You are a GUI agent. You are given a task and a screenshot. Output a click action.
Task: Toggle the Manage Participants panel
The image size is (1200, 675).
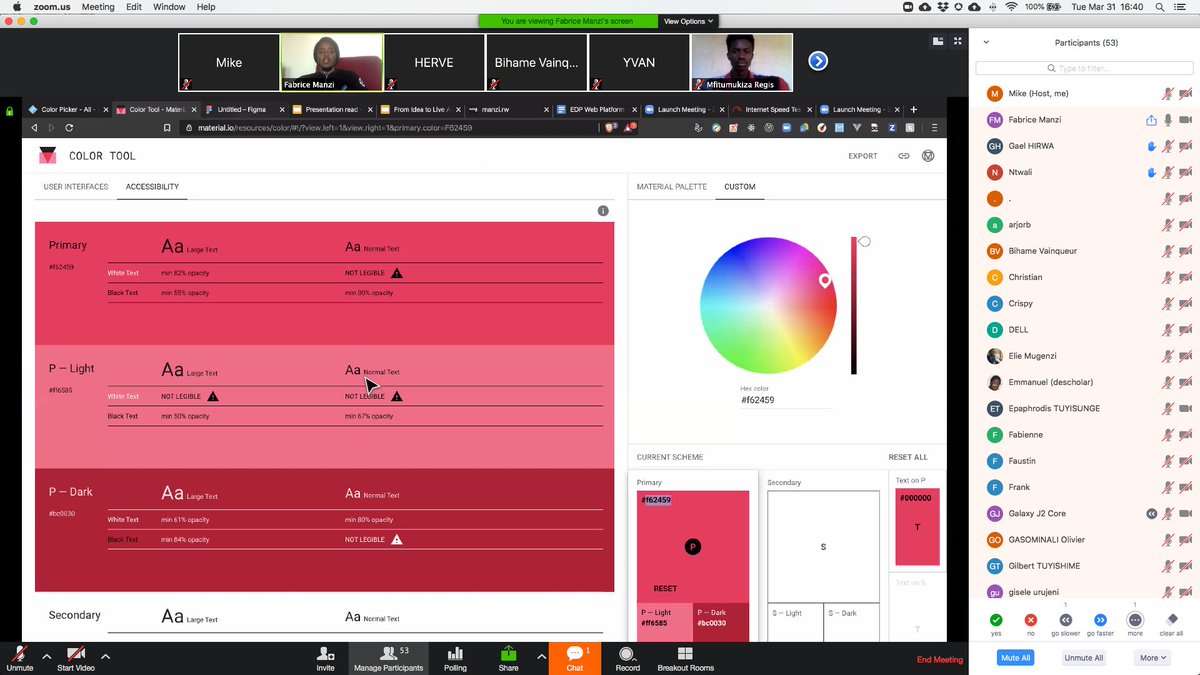click(388, 657)
